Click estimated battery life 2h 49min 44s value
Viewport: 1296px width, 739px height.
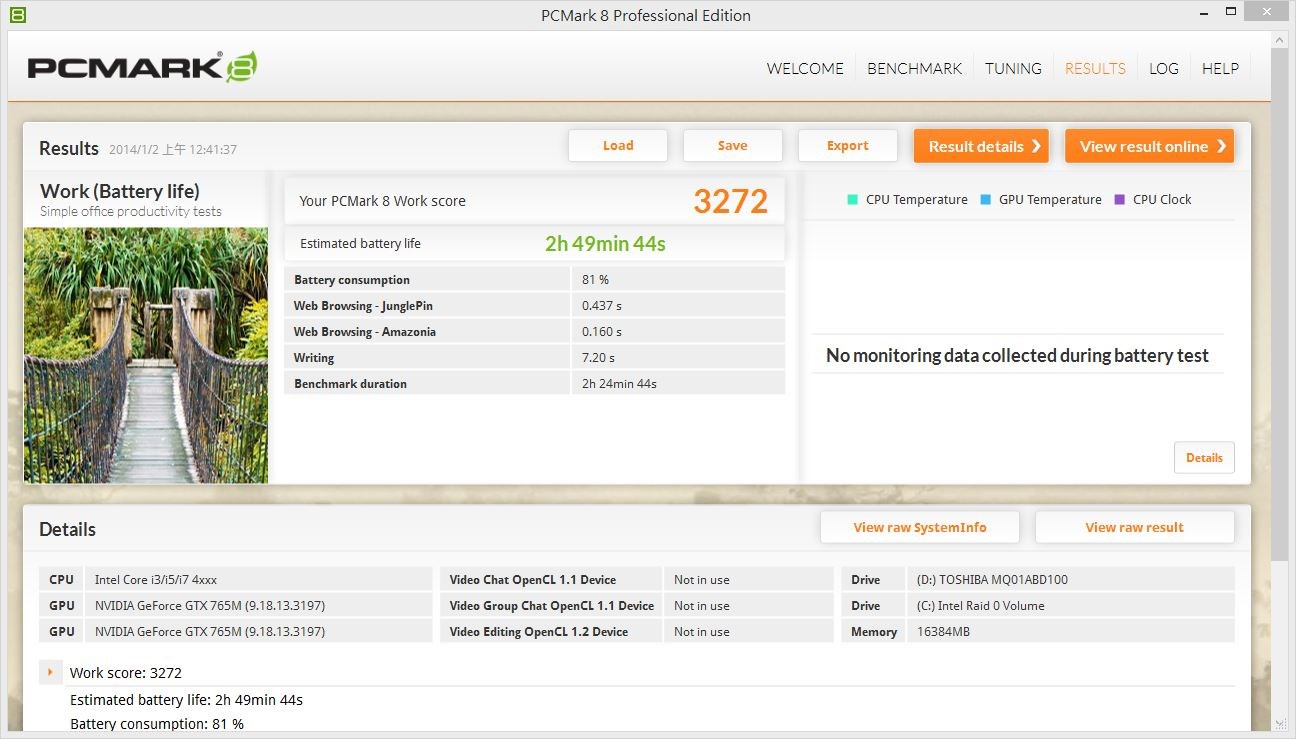[x=605, y=243]
